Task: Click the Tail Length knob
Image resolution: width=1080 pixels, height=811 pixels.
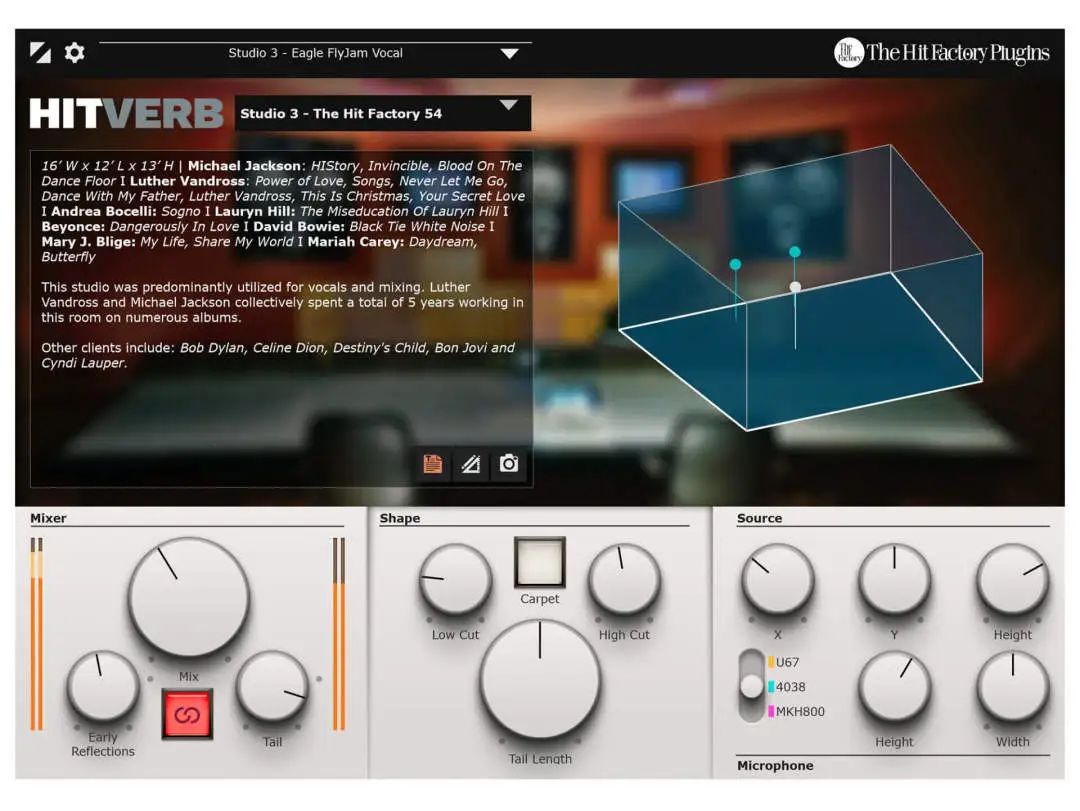Action: tap(540, 680)
